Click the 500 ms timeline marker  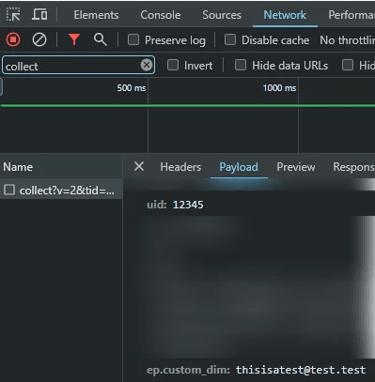click(x=131, y=88)
